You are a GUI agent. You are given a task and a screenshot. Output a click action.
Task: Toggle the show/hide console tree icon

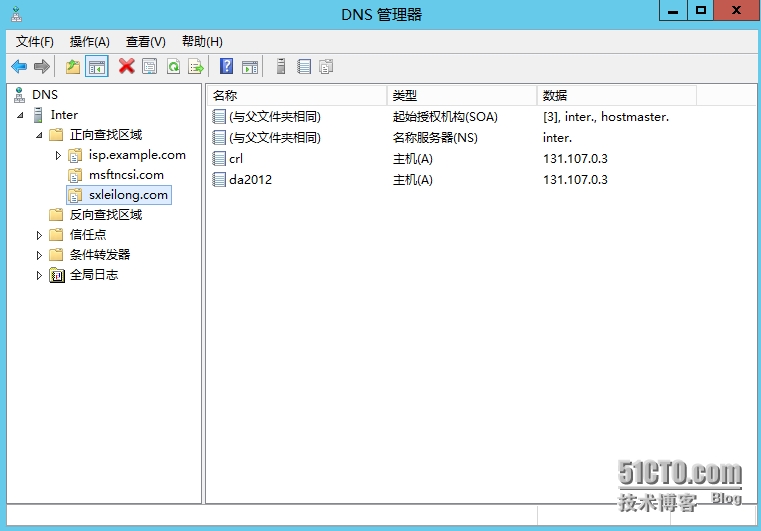97,66
